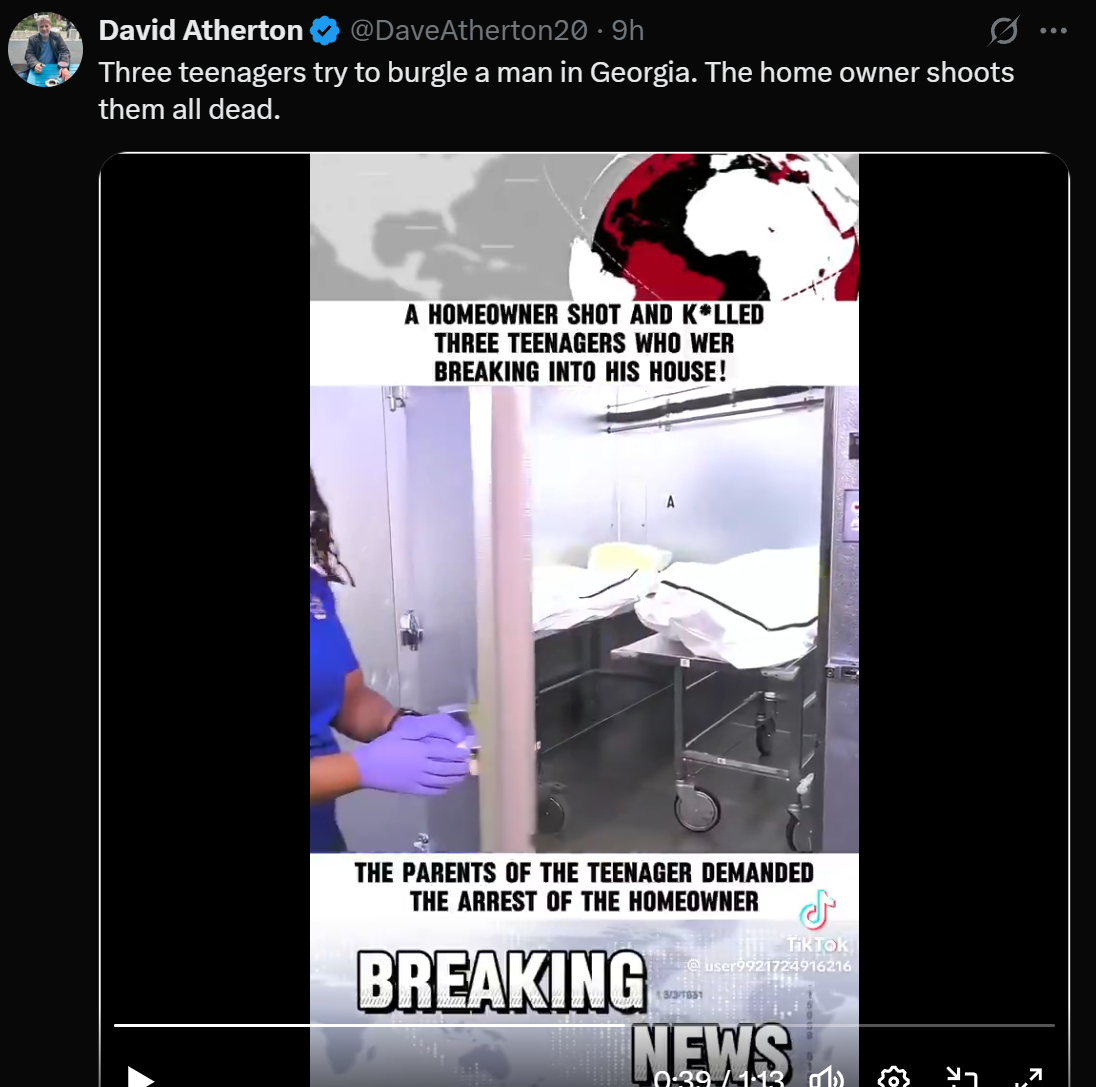This screenshot has width=1096, height=1087.
Task: Switch video to picture-in-picture mode
Action: 961,1077
